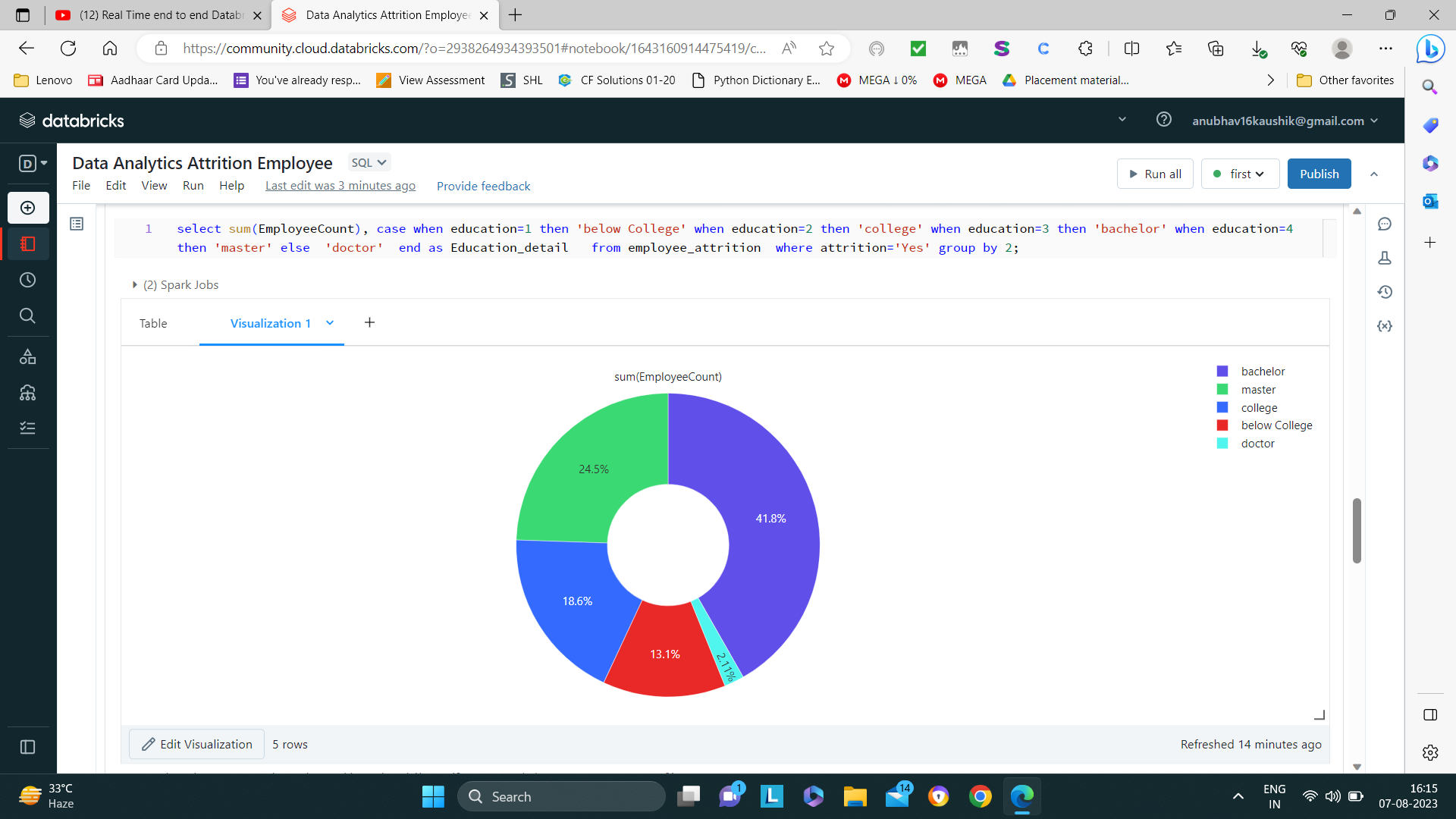Open Recents using the clock icon
1456x819 pixels.
click(x=27, y=279)
